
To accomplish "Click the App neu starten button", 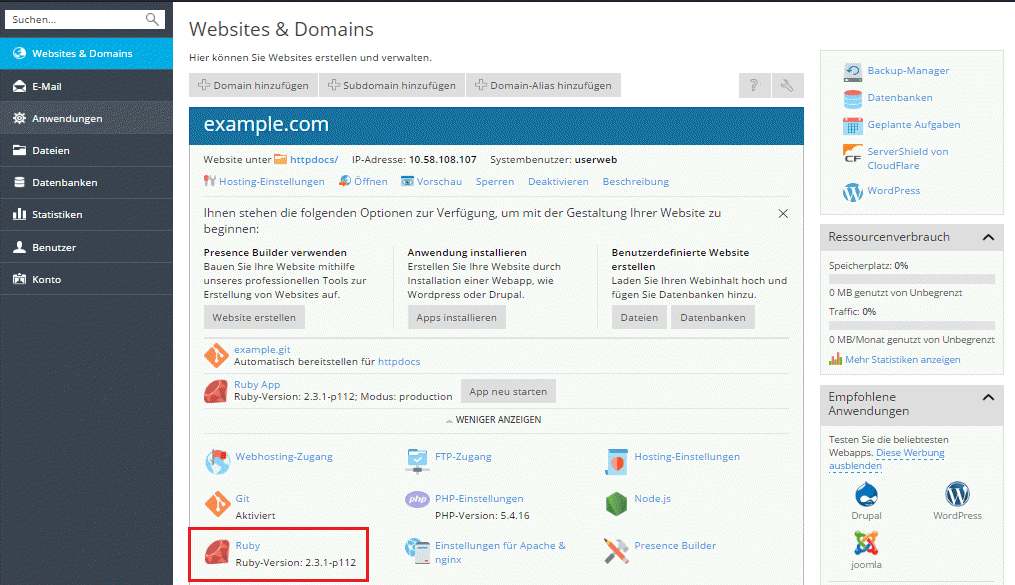I will 508,392.
